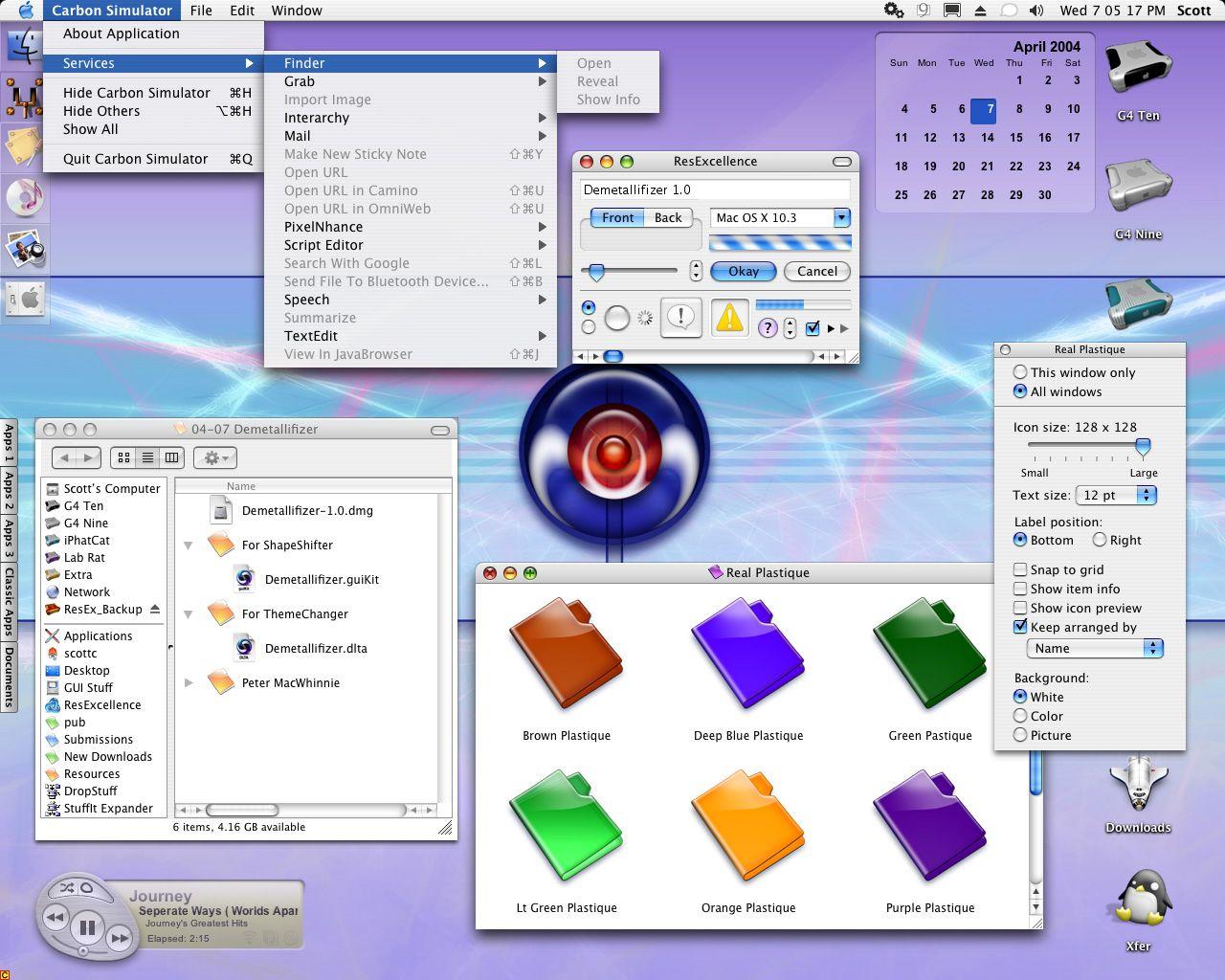This screenshot has width=1225, height=980.
Task: Open the File menu
Action: pyautogui.click(x=201, y=11)
